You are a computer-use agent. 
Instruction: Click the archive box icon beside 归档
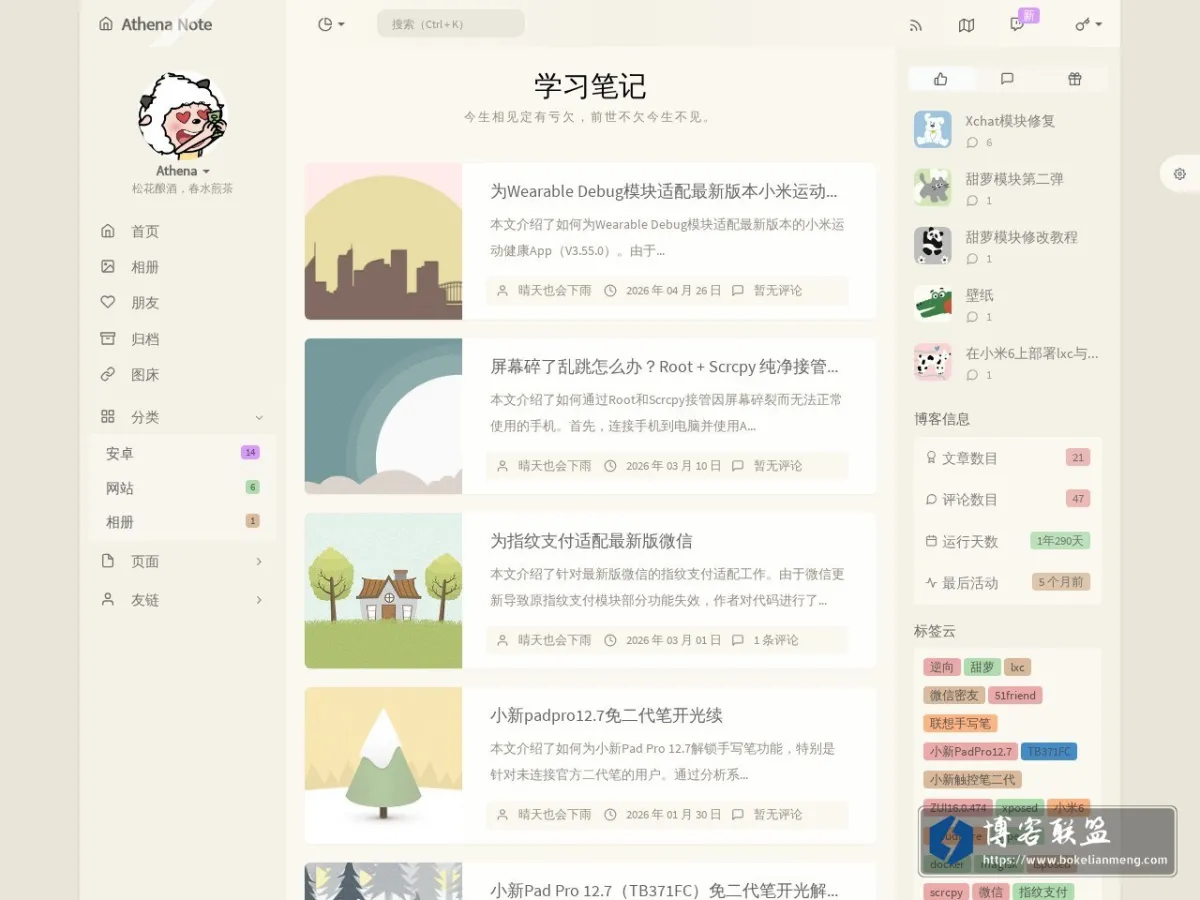point(108,339)
